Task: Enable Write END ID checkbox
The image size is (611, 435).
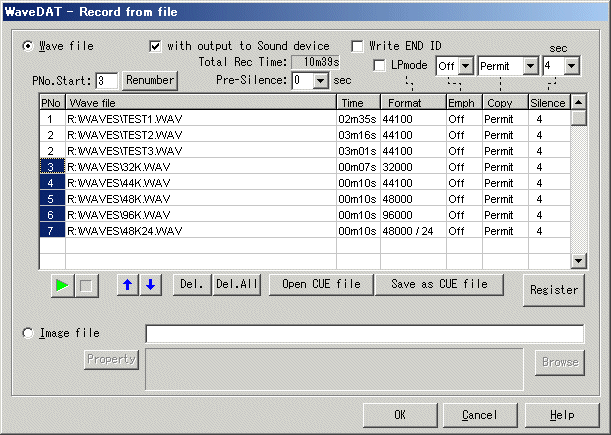Action: 358,46
